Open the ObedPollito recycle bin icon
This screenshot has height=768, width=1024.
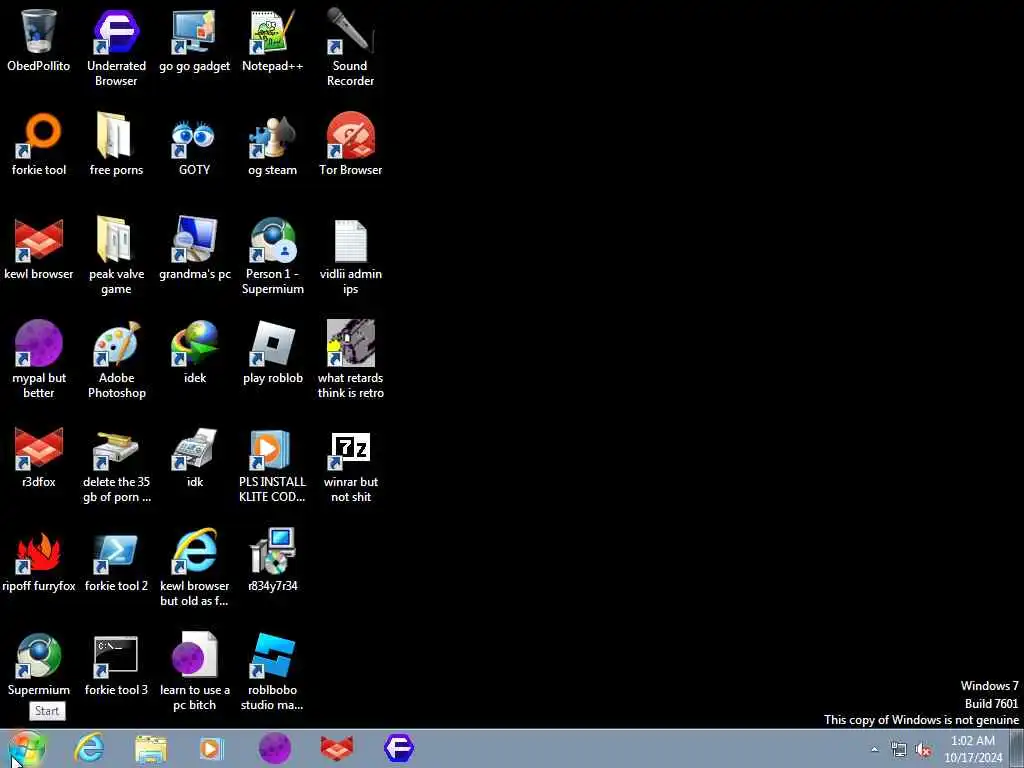click(x=39, y=39)
